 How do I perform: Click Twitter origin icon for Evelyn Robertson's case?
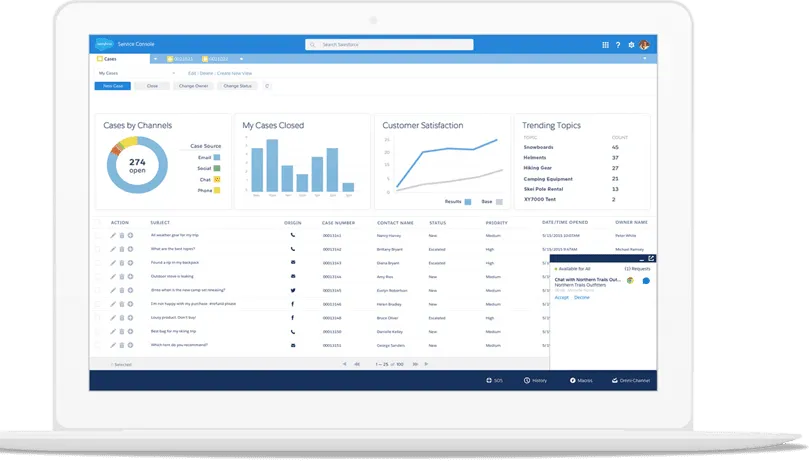tap(293, 290)
